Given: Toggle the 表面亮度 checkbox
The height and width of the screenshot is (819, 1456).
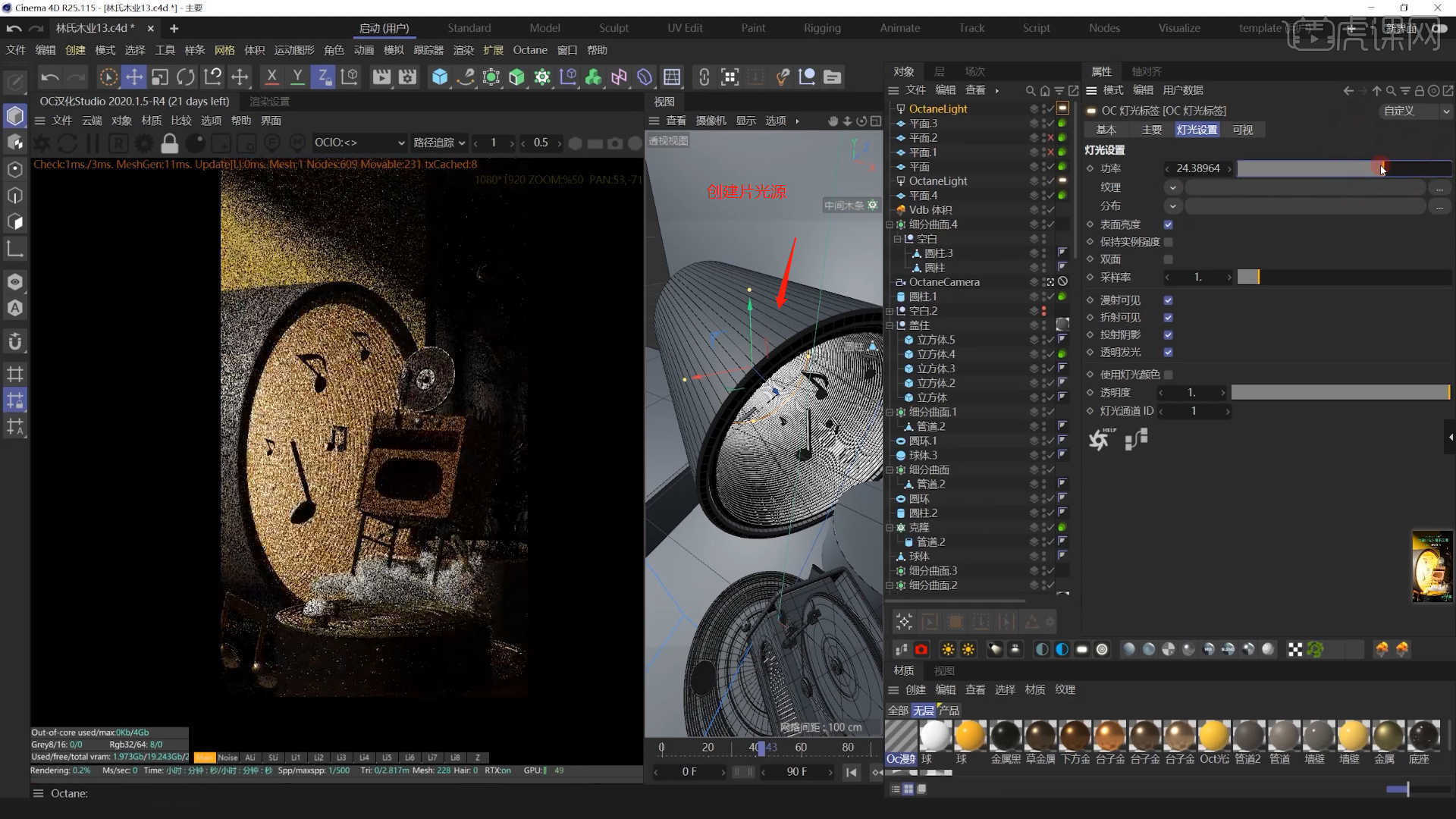Looking at the screenshot, I should coord(1168,224).
